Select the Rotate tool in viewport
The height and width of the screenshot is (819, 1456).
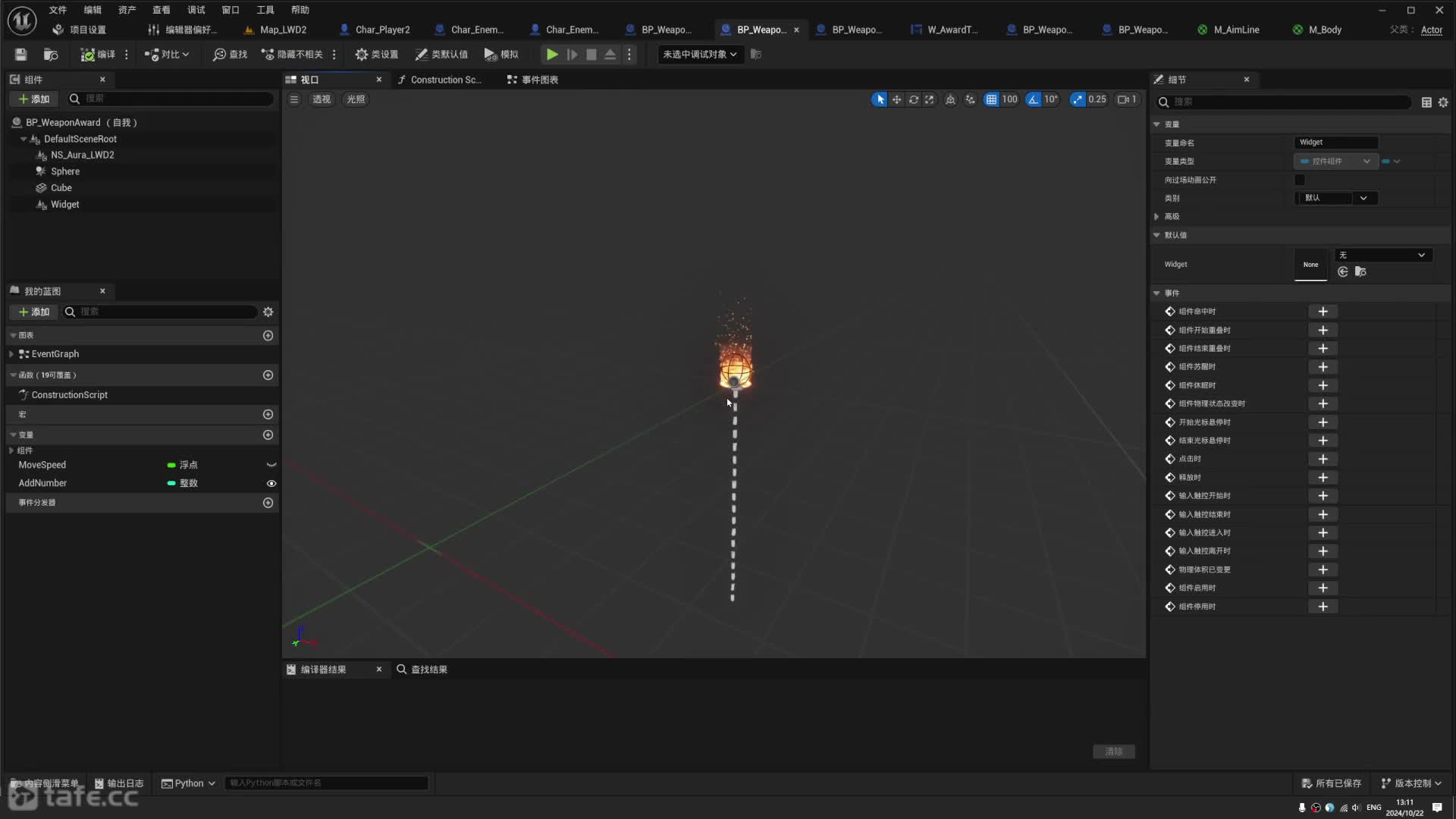tap(913, 99)
